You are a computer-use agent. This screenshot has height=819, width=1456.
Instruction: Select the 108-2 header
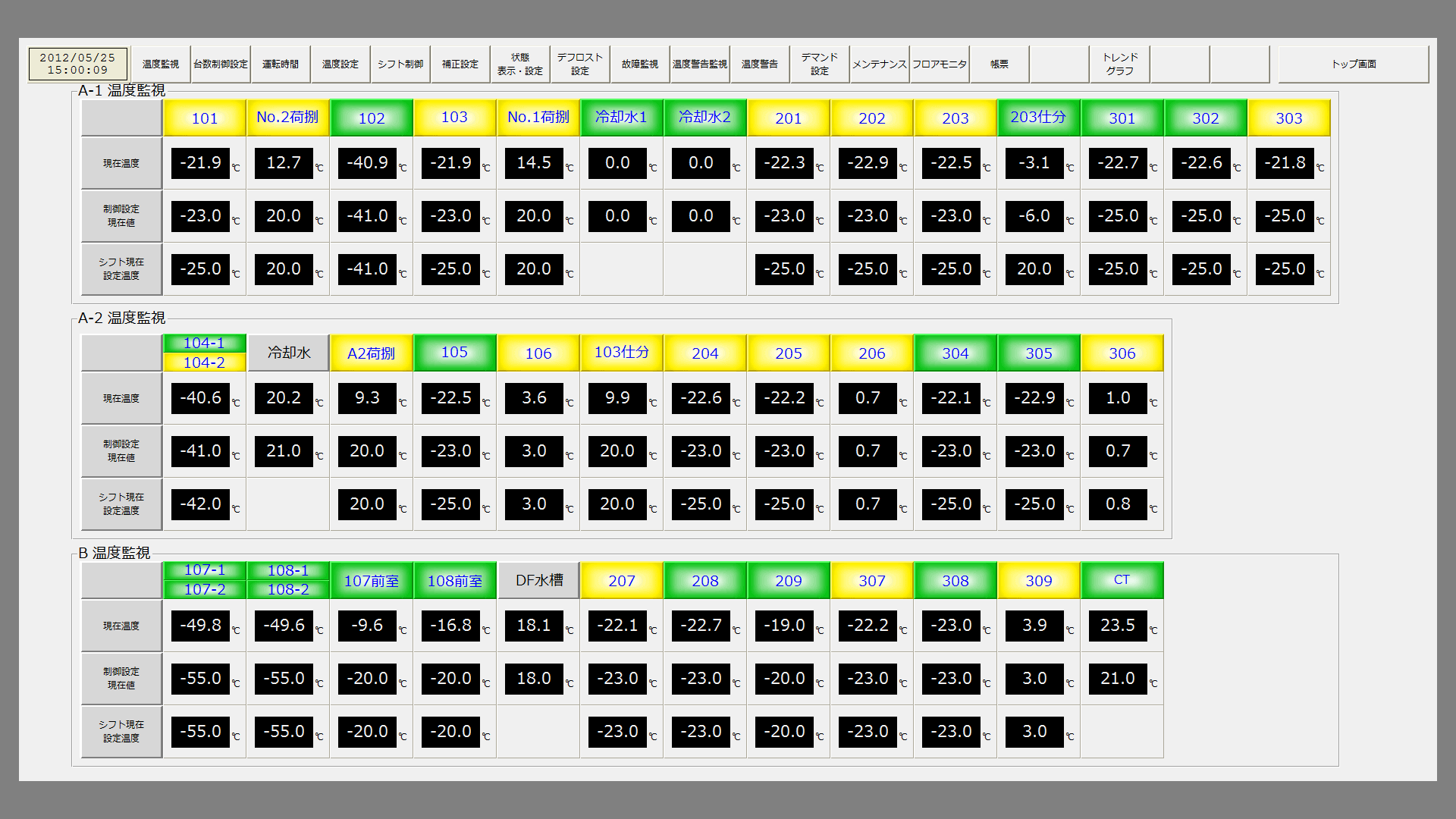288,589
